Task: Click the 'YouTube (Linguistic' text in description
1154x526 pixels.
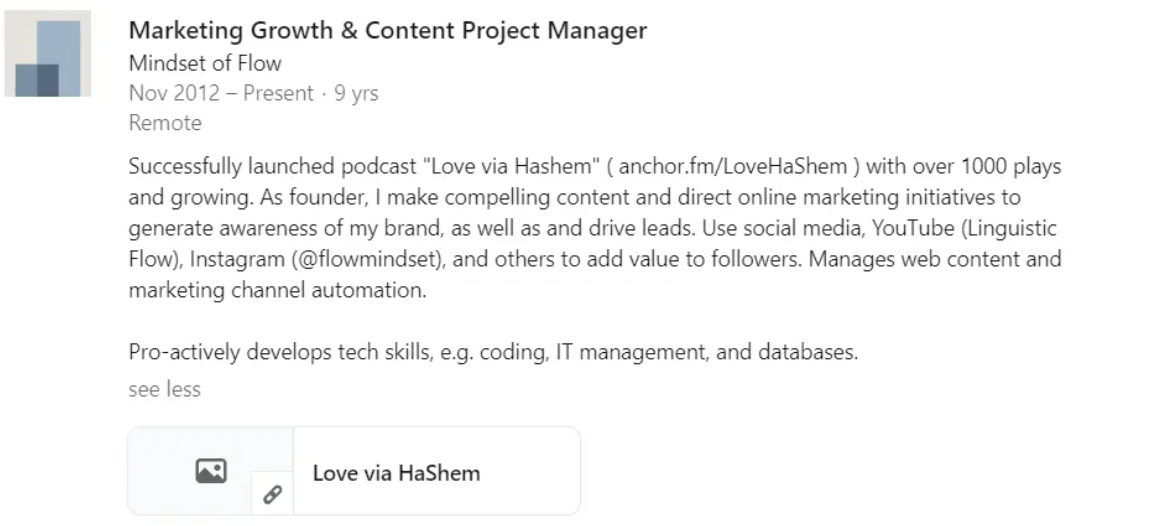Action: coord(965,228)
